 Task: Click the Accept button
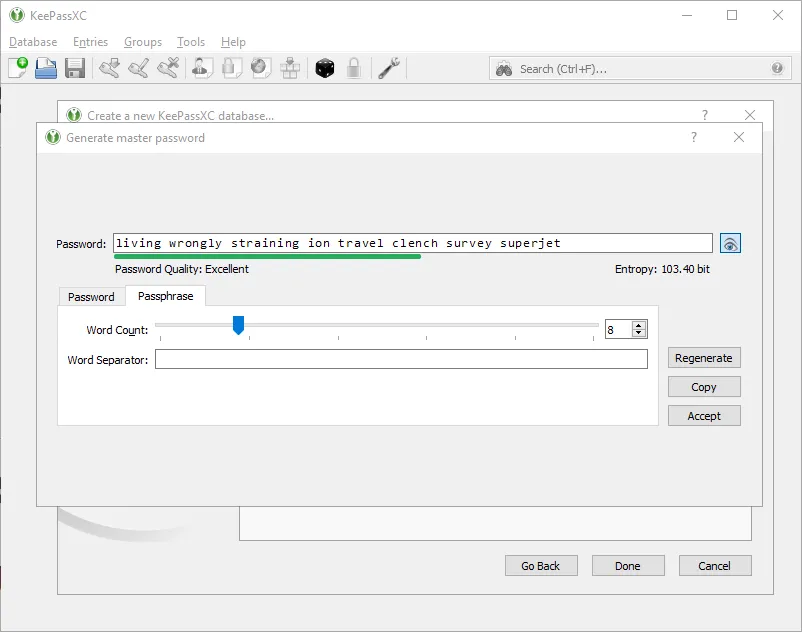pos(704,416)
